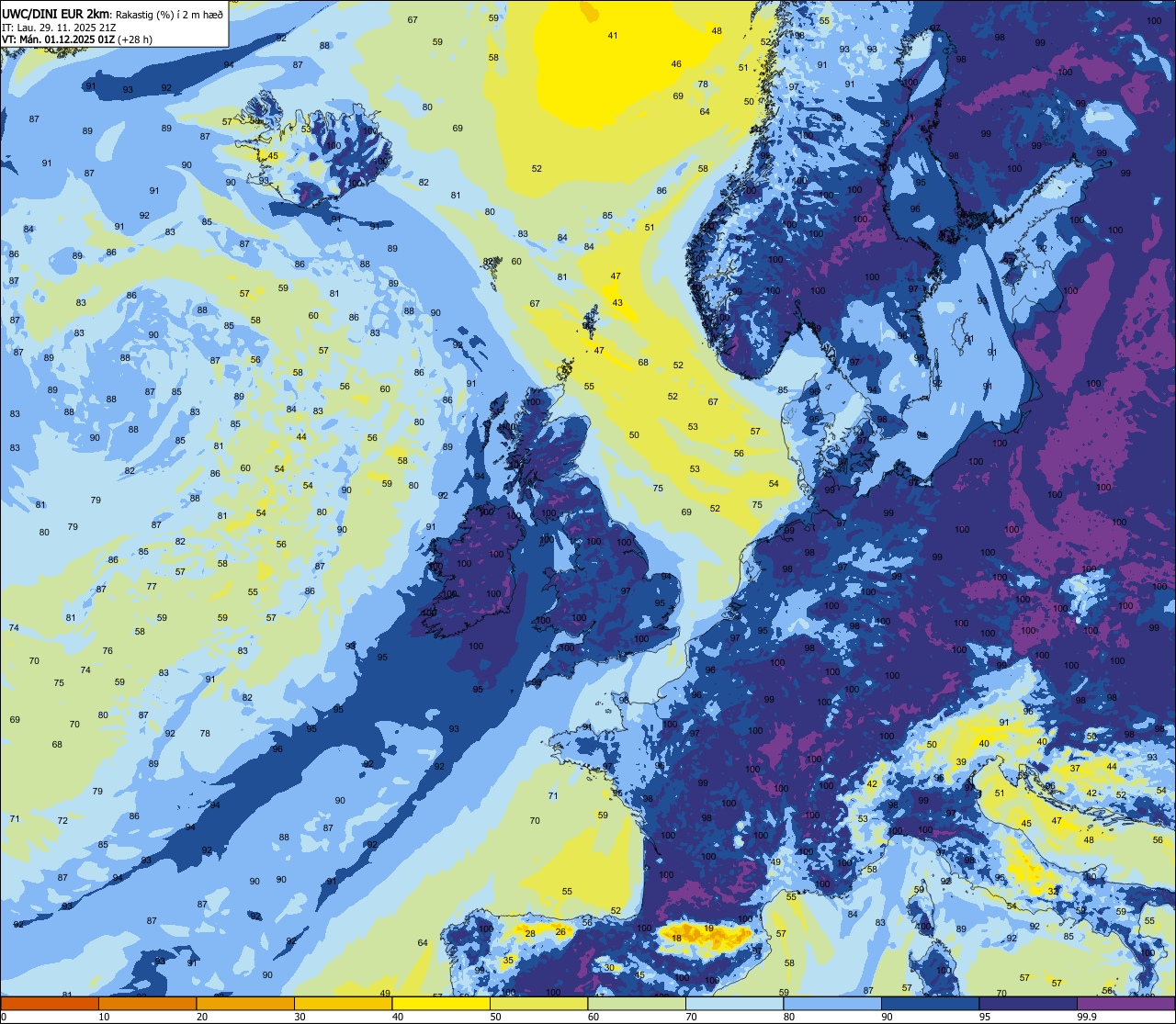Click the '28' value in northern Spain
Image resolution: width=1176 pixels, height=1024 pixels.
tap(530, 933)
